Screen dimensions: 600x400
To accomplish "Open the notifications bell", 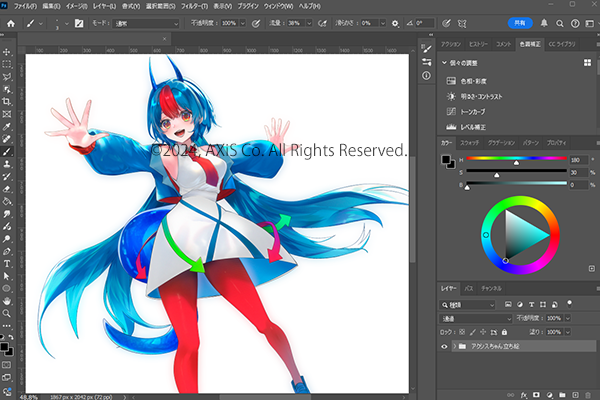I will pos(544,23).
